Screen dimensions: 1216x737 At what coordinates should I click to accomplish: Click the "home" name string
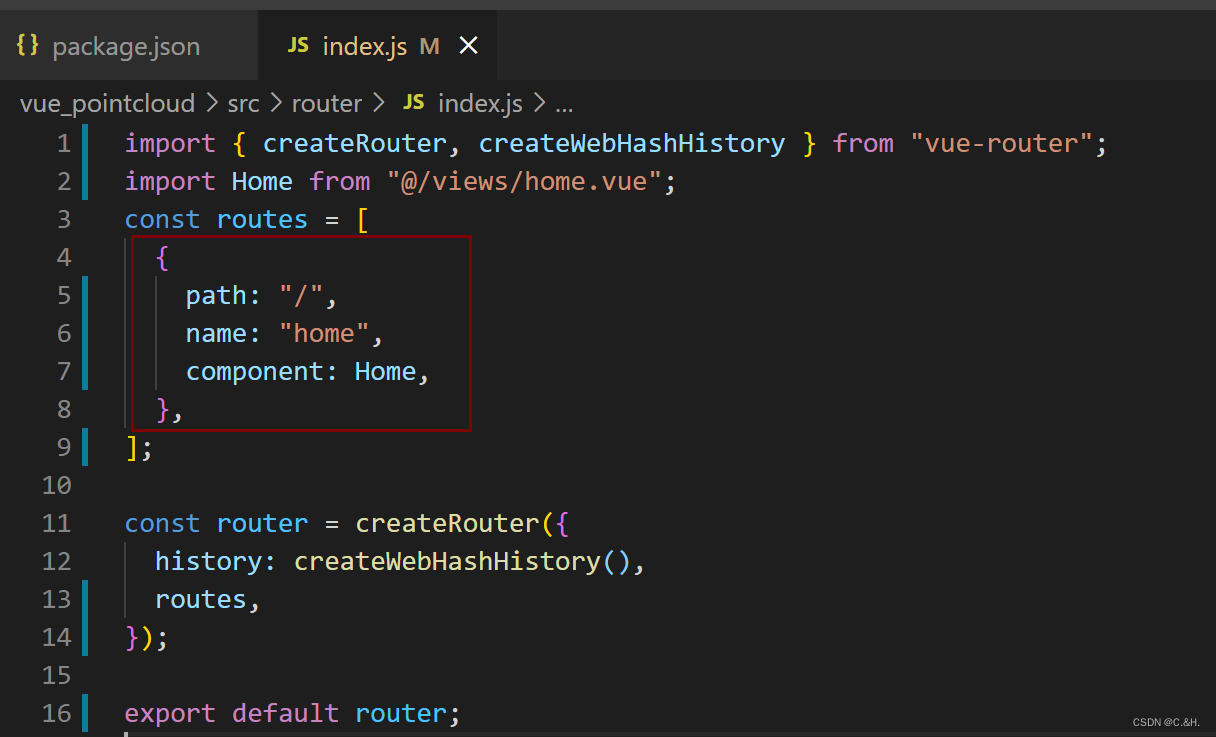click(x=324, y=334)
